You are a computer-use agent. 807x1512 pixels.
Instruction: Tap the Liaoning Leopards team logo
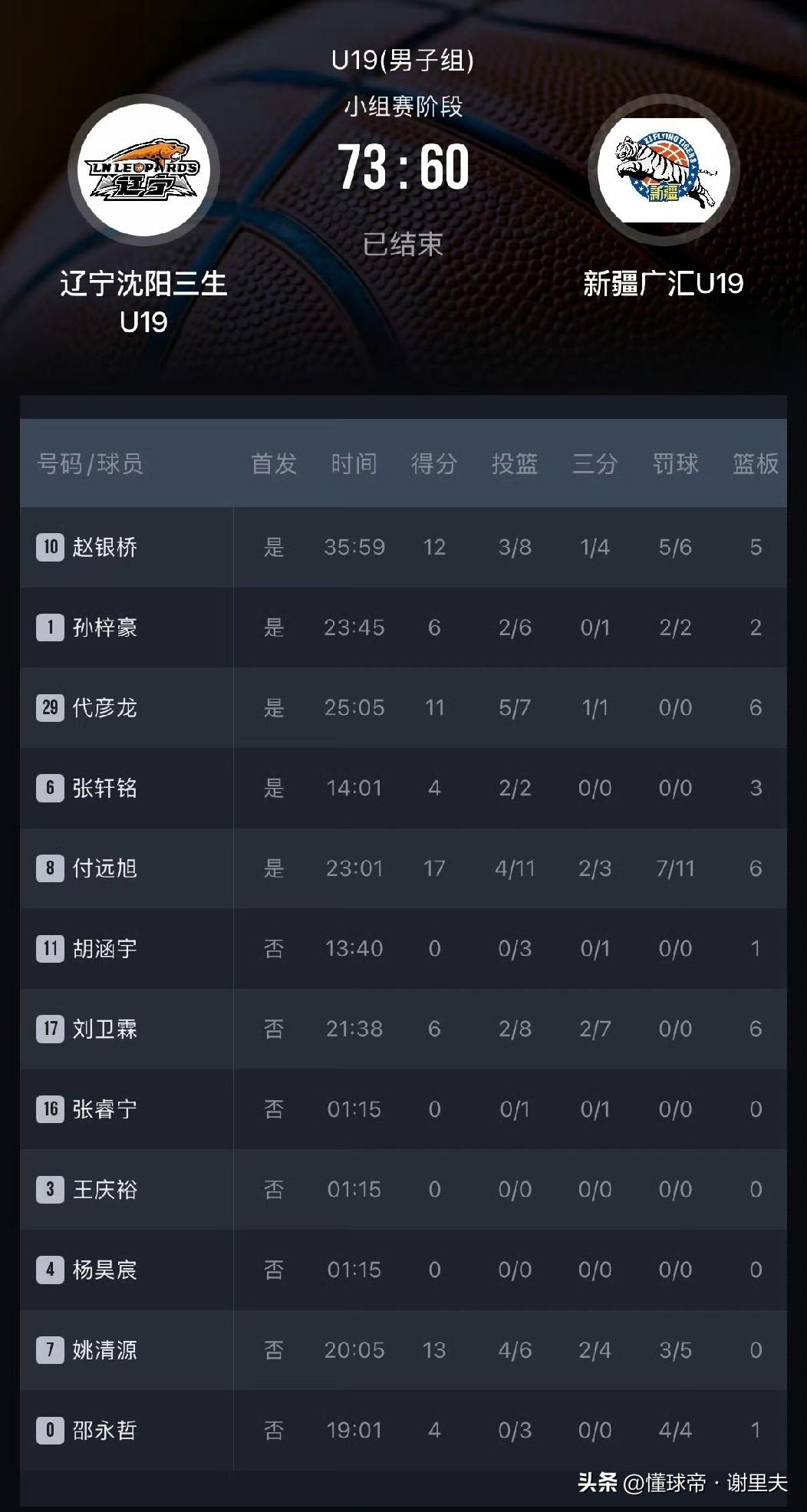point(143,170)
